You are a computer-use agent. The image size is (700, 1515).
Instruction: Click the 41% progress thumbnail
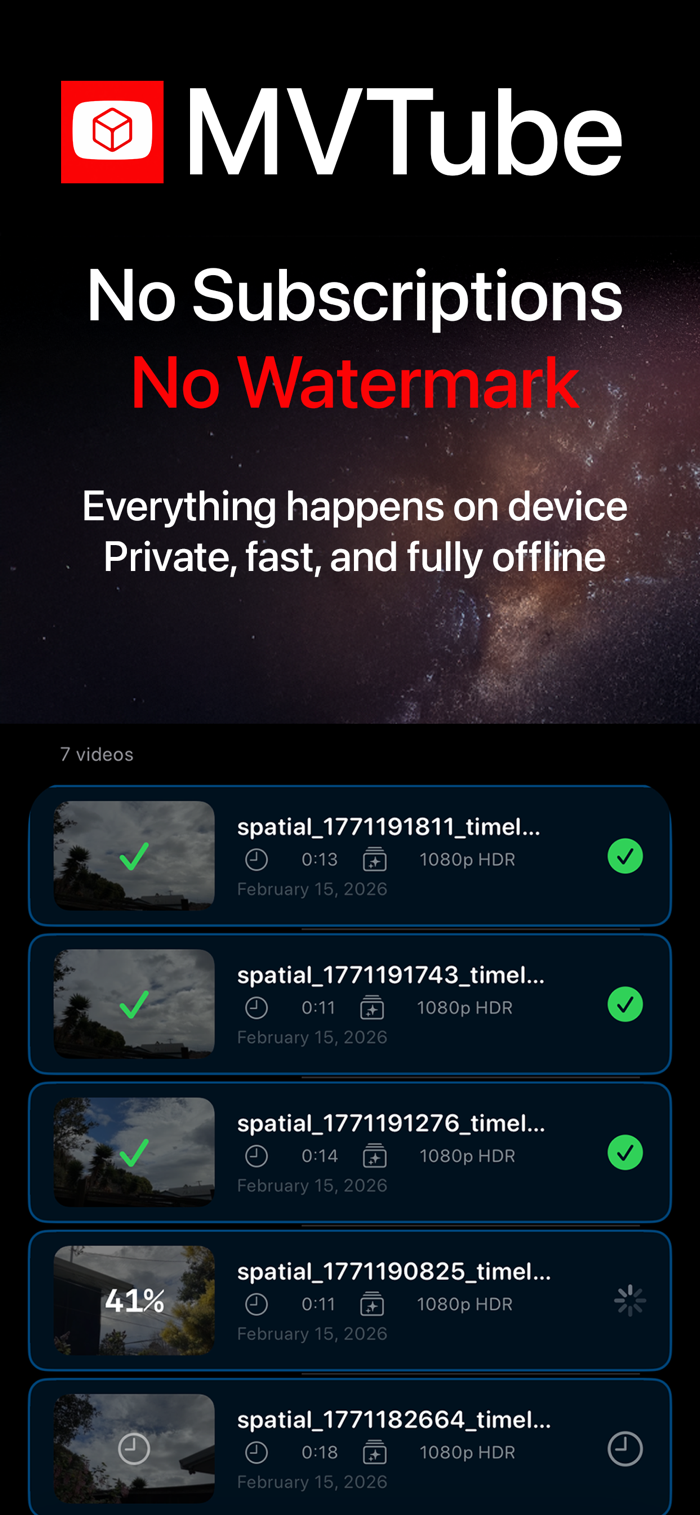coord(134,1300)
